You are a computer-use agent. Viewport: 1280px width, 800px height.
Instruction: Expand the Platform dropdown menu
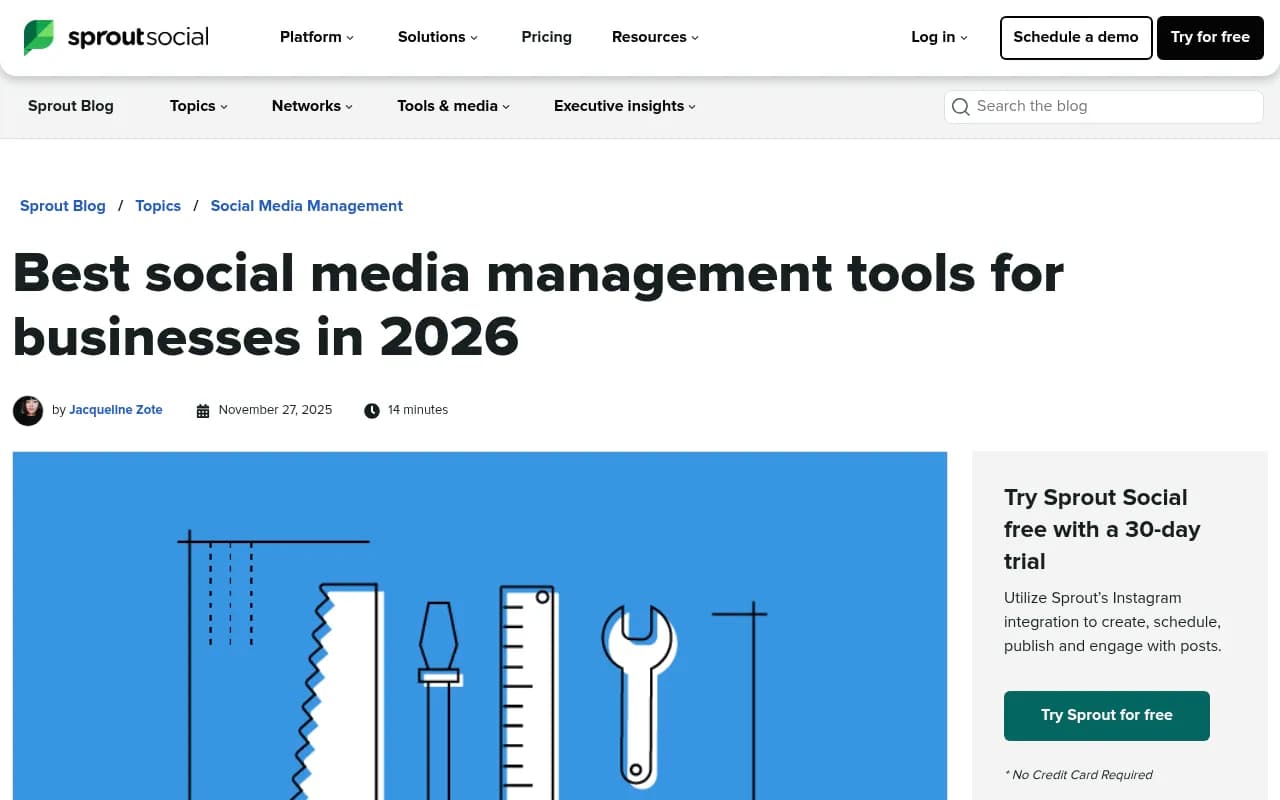317,37
